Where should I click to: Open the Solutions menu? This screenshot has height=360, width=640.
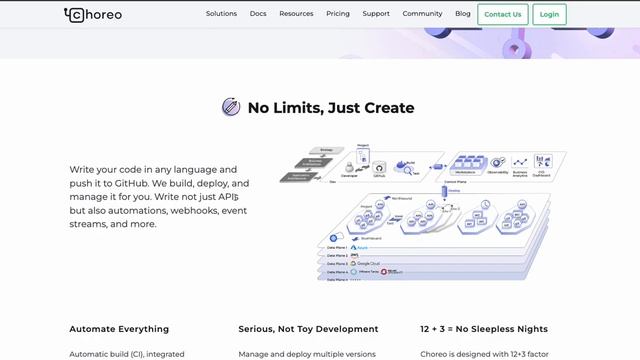coord(221,13)
